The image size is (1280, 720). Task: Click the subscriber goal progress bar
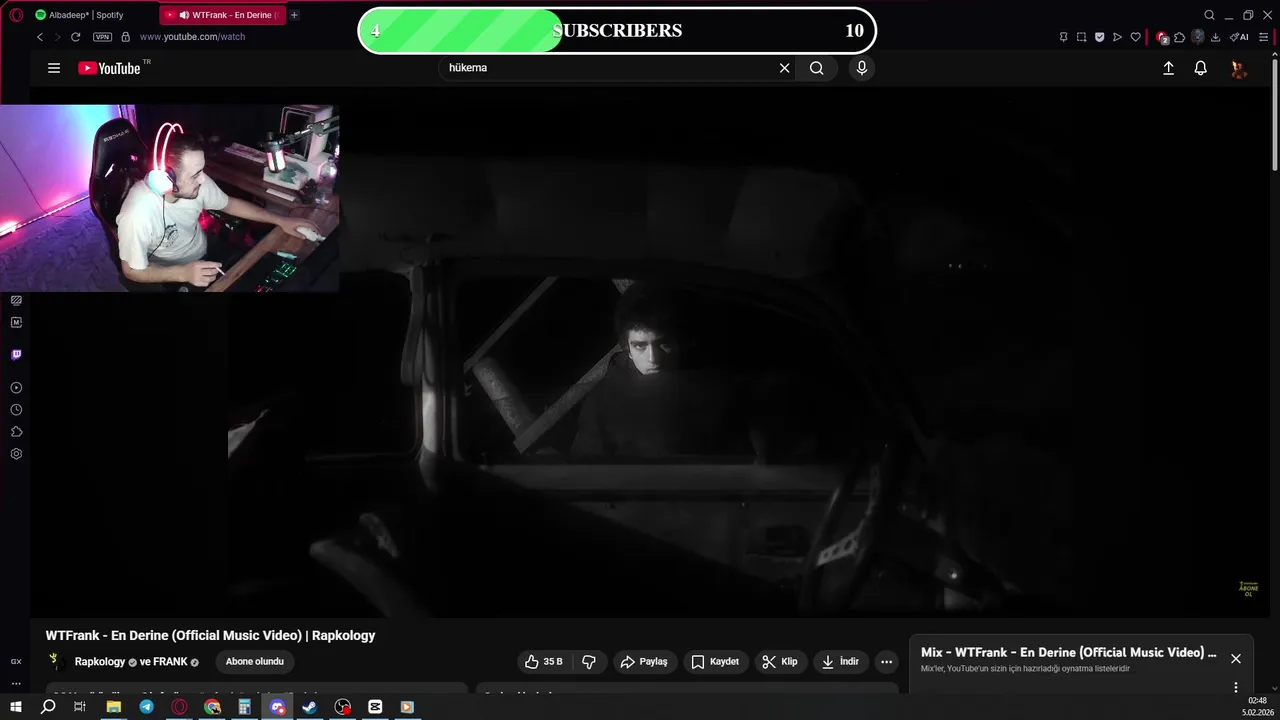617,31
